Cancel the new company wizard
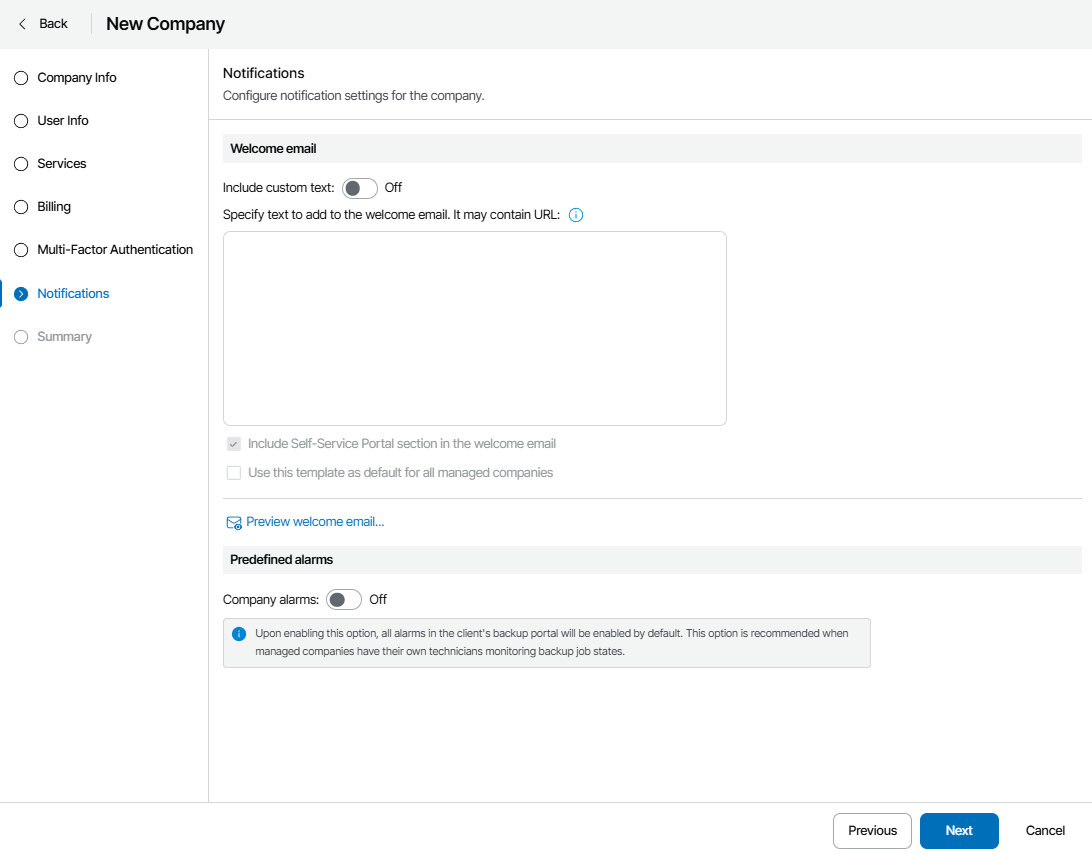The image size is (1092, 854). [1045, 831]
